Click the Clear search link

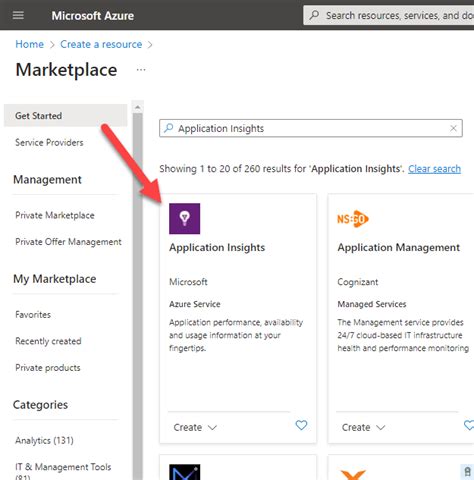pos(434,169)
